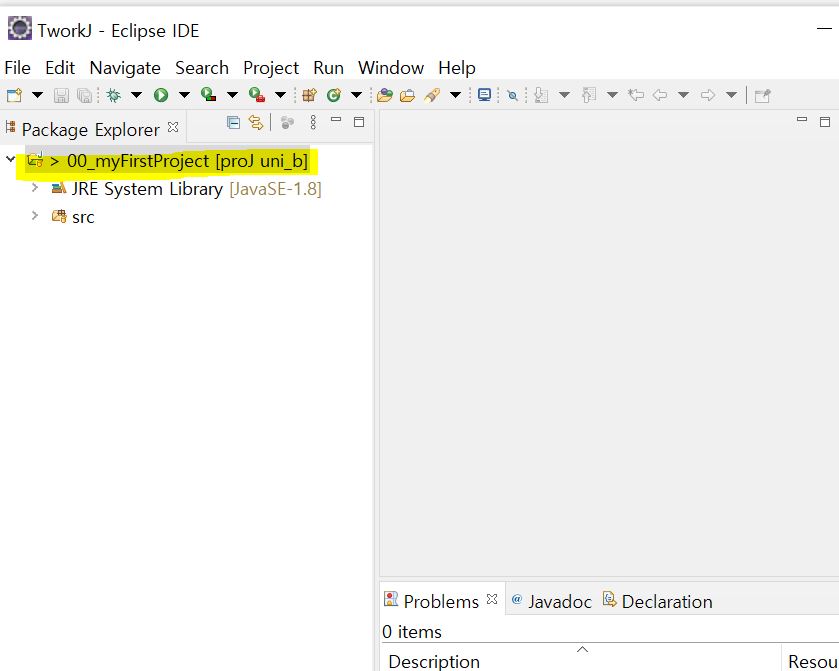
Task: Select the 00_myFirstProject project
Action: [167, 161]
